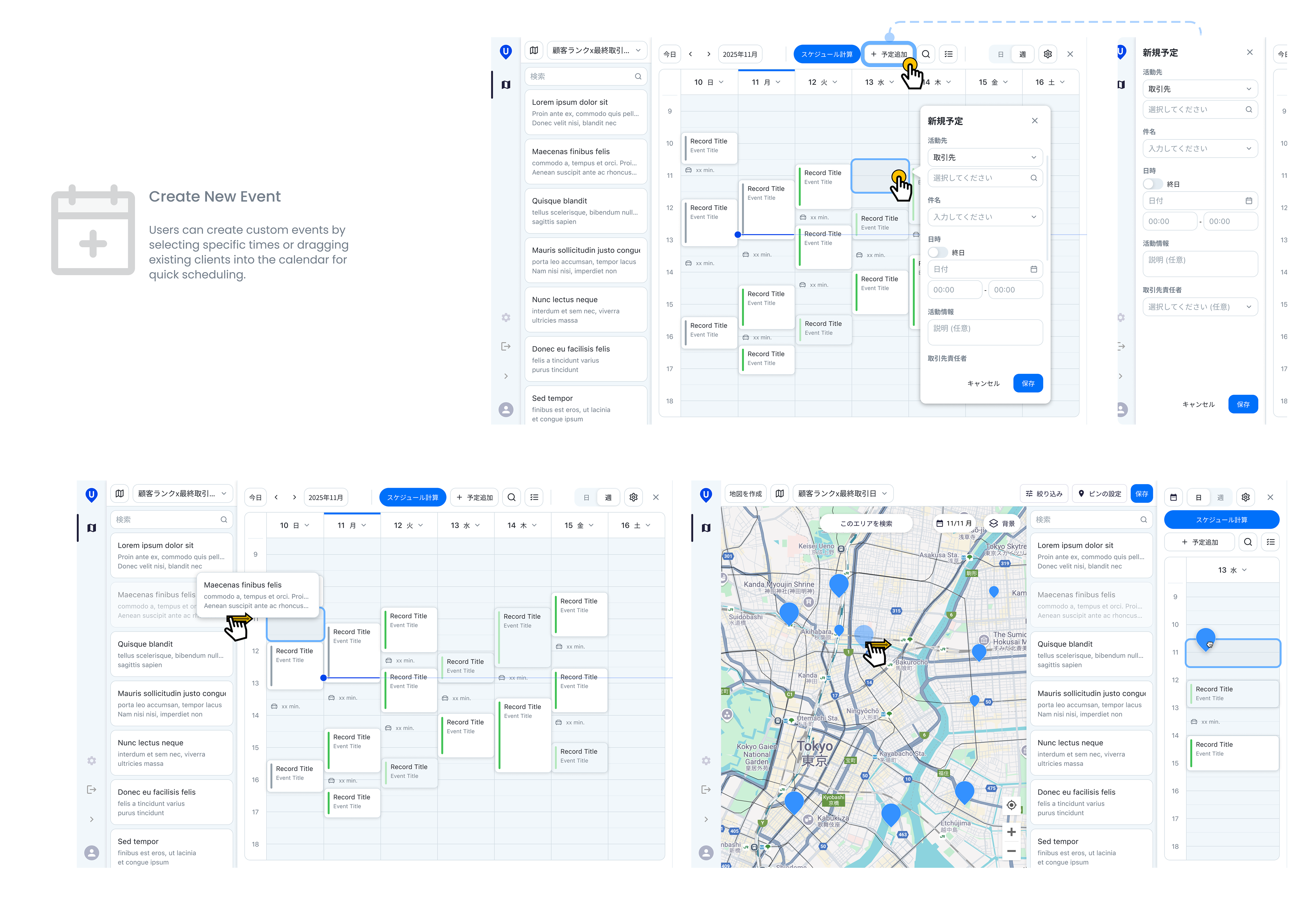Click the 背景 layer button on the map
The width and height of the screenshot is (1316, 905).
[x=1002, y=523]
